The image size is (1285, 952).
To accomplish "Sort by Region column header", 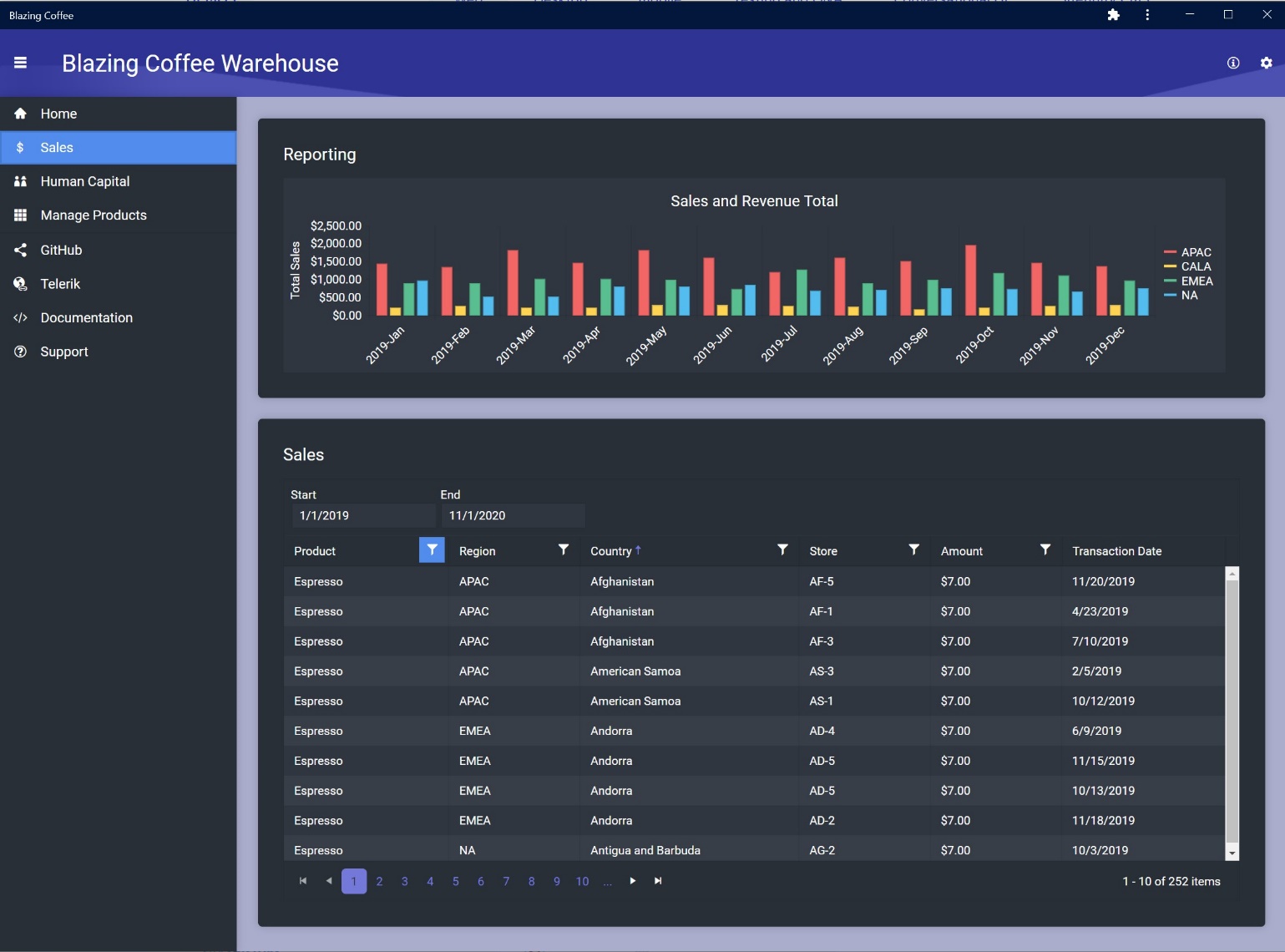I will (x=477, y=551).
